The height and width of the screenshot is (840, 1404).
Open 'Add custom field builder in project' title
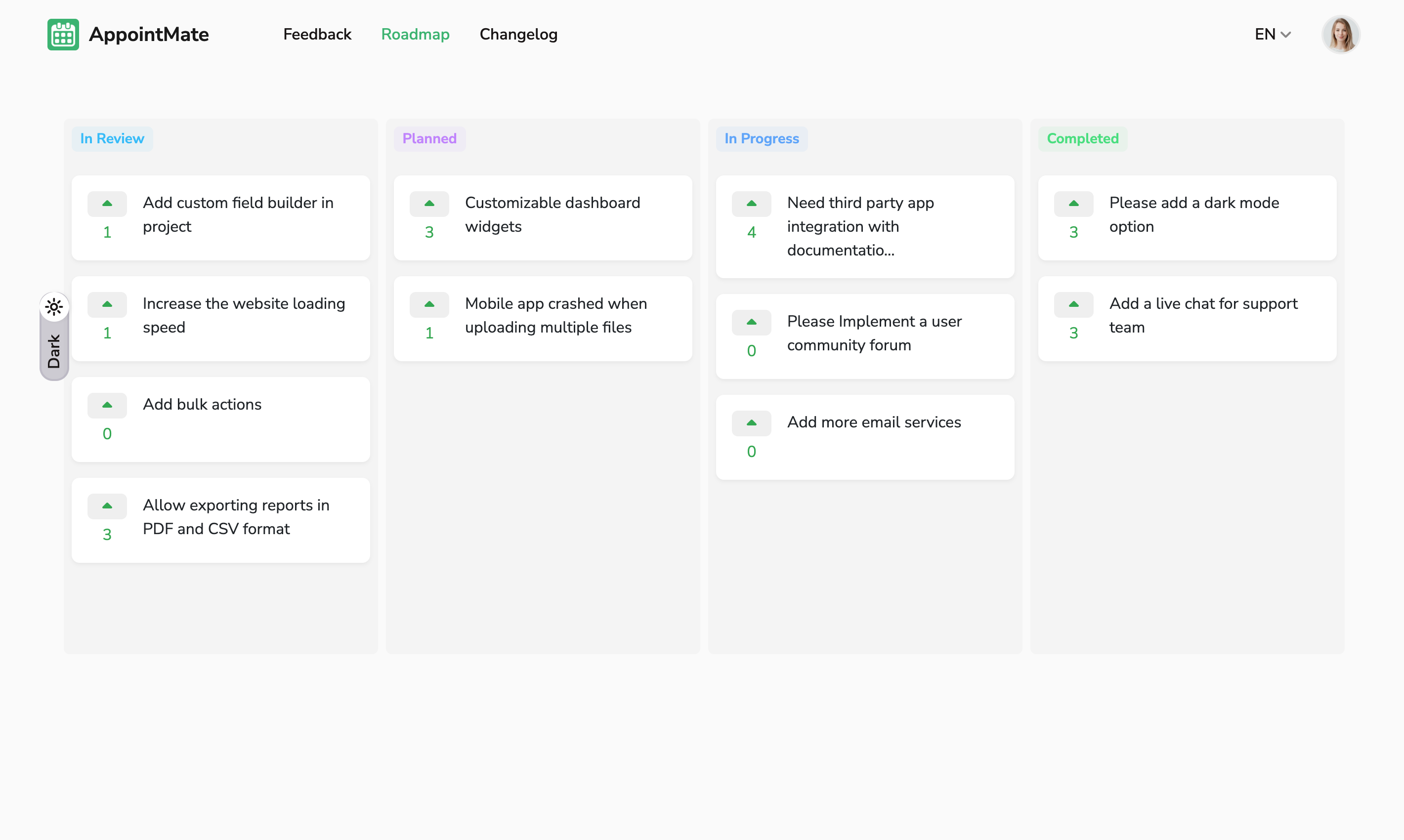(x=238, y=214)
